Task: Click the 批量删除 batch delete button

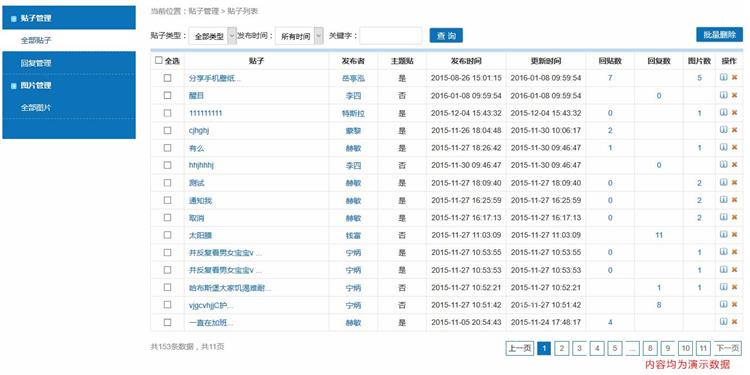Action: click(719, 34)
